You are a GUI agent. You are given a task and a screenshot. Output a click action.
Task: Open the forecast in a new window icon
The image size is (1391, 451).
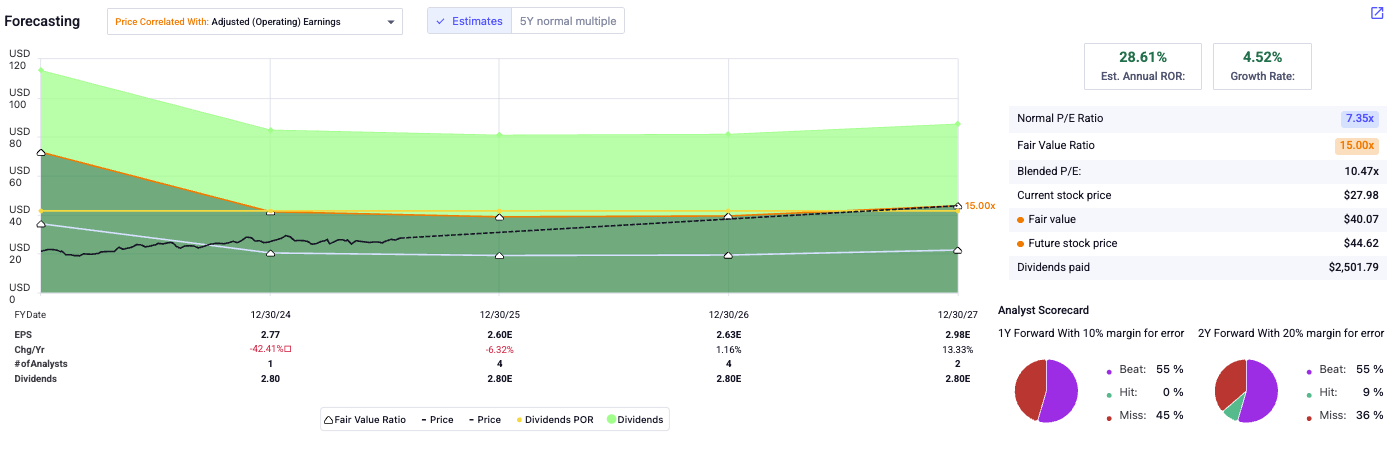[1376, 13]
